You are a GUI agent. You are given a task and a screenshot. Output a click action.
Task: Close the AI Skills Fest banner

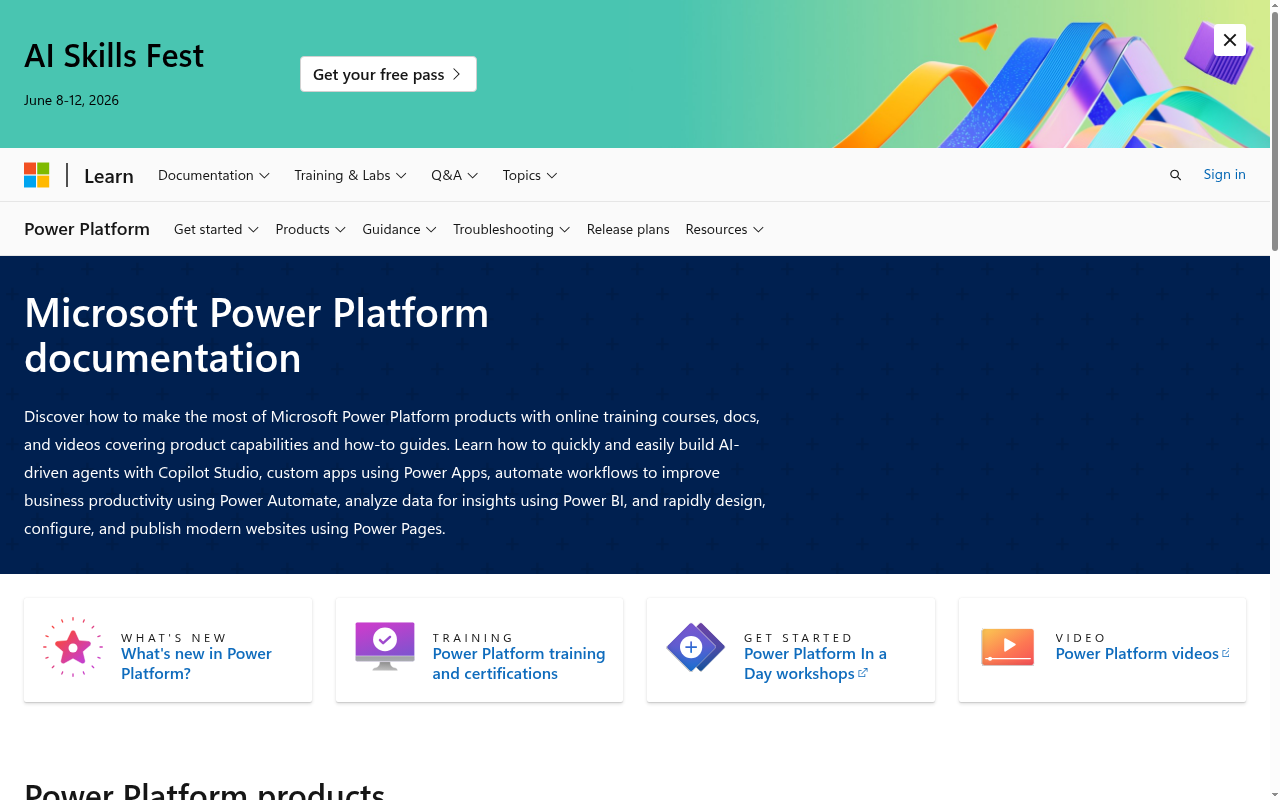tap(1230, 40)
